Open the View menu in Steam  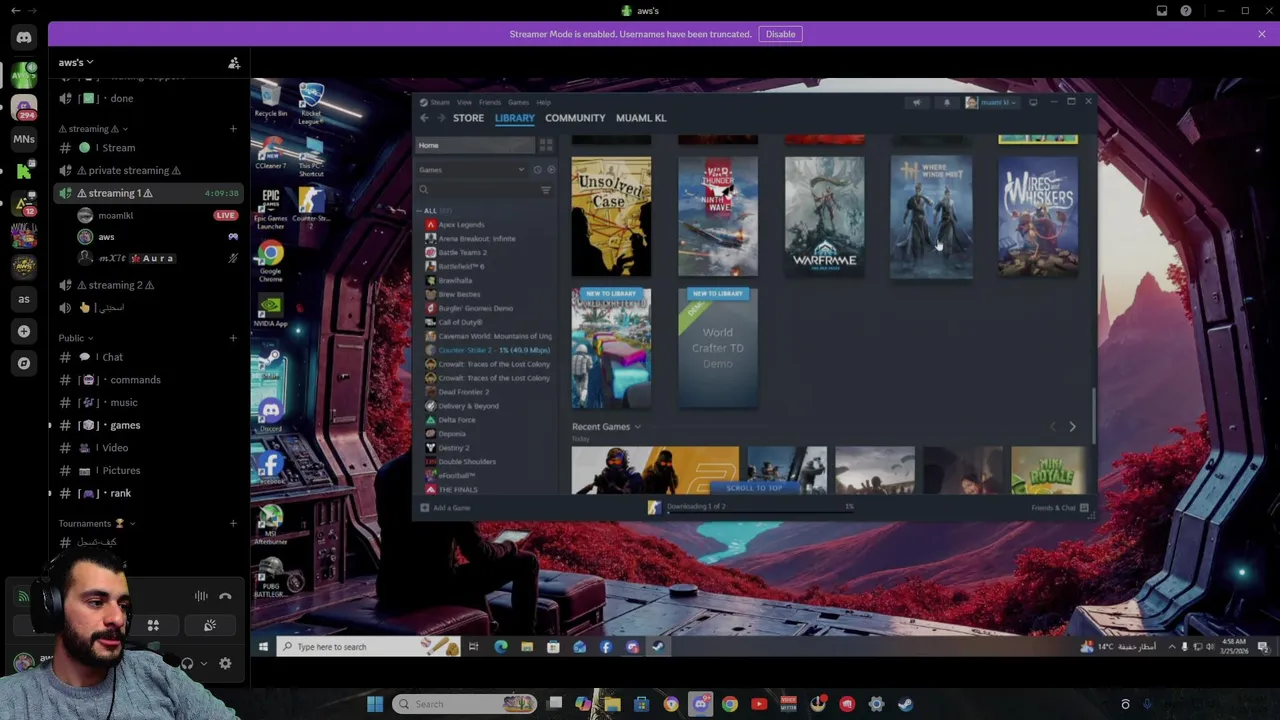(x=464, y=102)
